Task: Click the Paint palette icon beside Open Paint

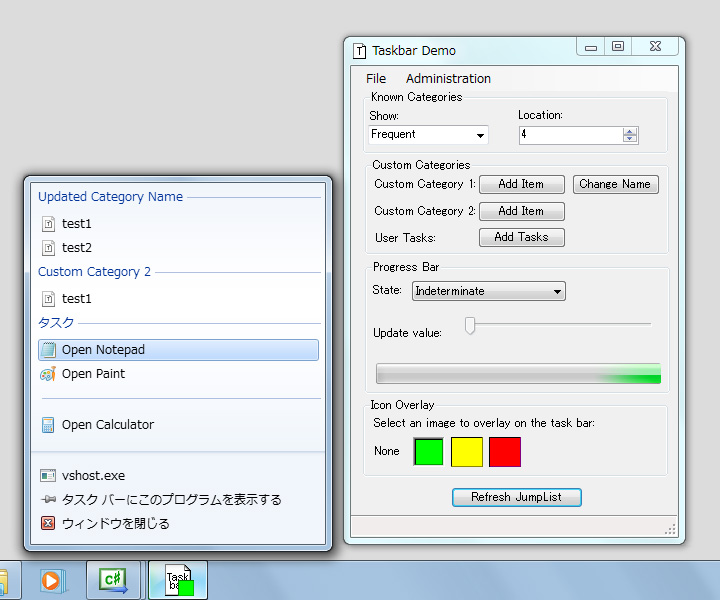Action: [48, 374]
